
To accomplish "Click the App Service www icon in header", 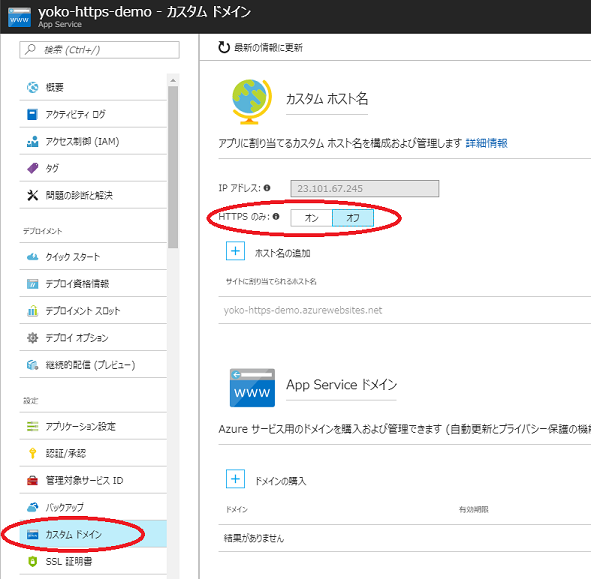I will 20,17.
